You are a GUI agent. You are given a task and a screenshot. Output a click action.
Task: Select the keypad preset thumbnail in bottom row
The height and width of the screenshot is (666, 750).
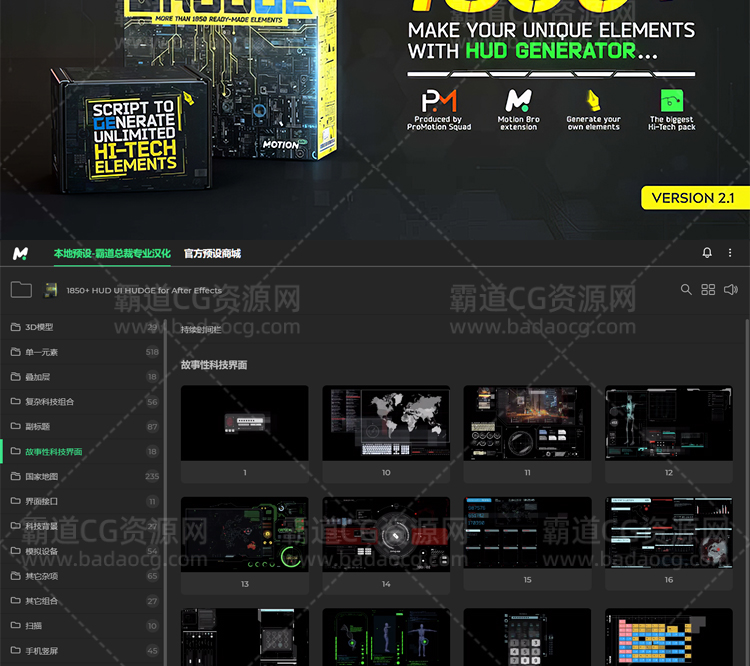(x=527, y=637)
